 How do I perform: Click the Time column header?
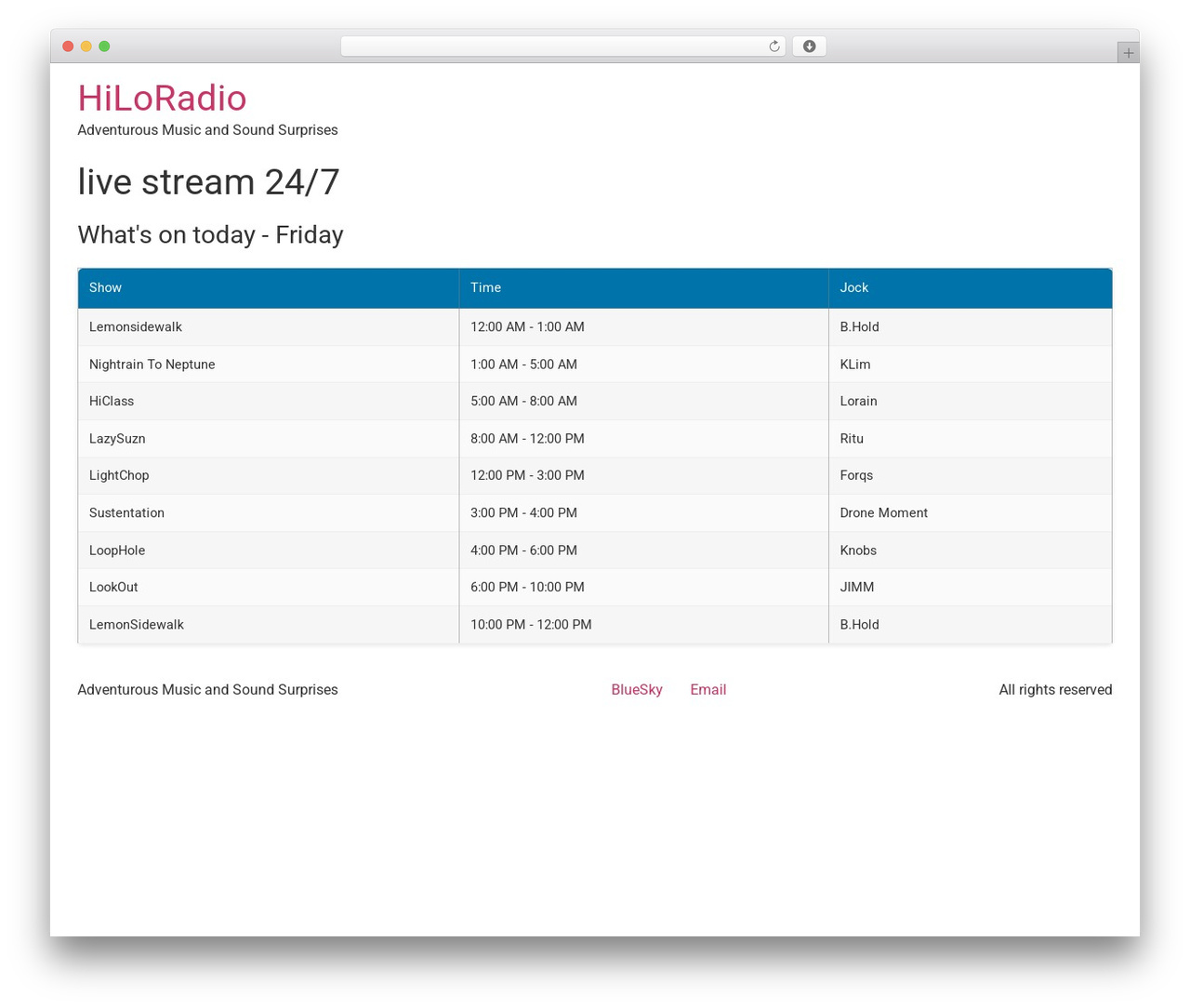point(643,288)
